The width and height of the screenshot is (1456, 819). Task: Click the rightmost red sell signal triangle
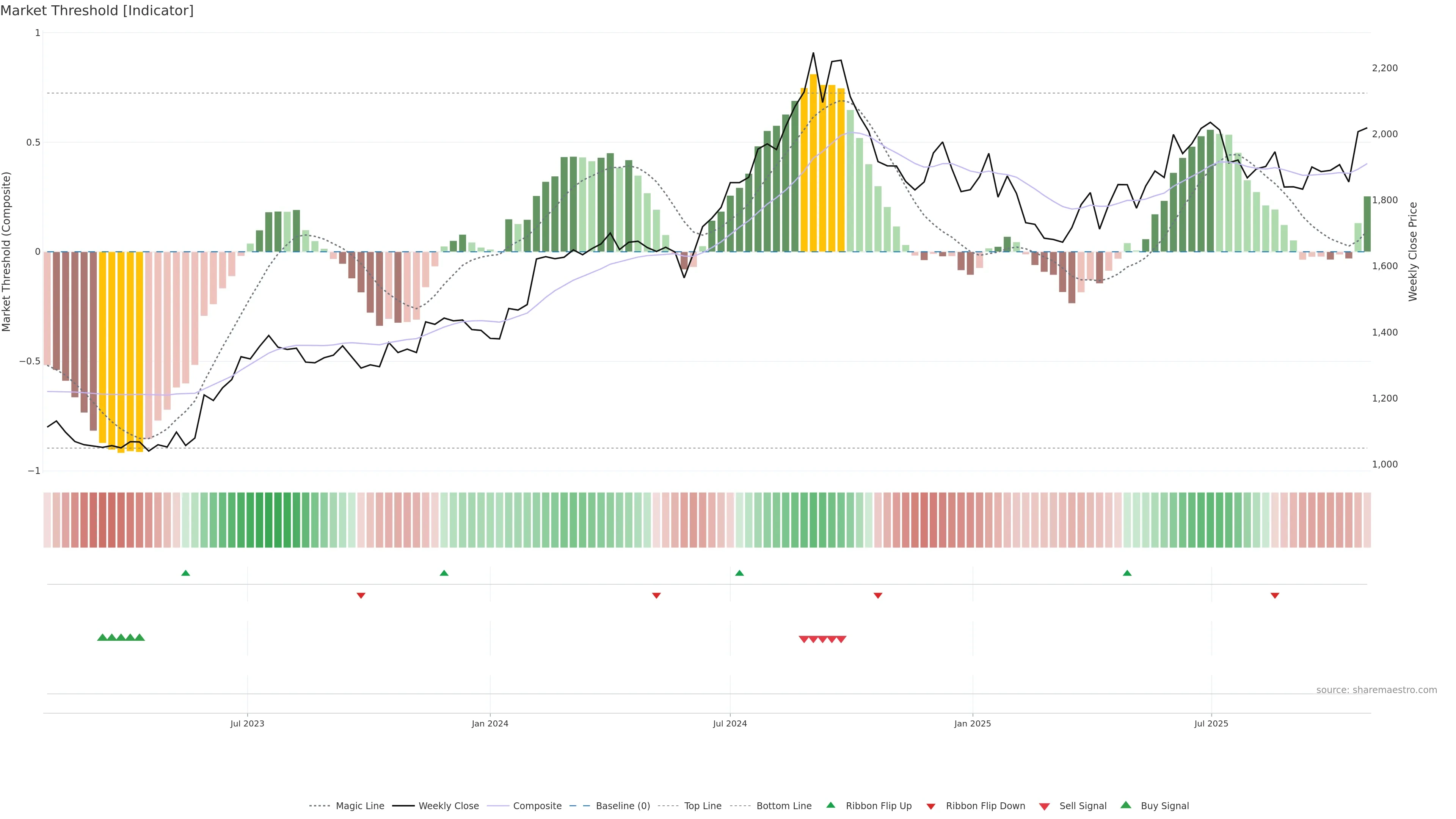click(841, 639)
